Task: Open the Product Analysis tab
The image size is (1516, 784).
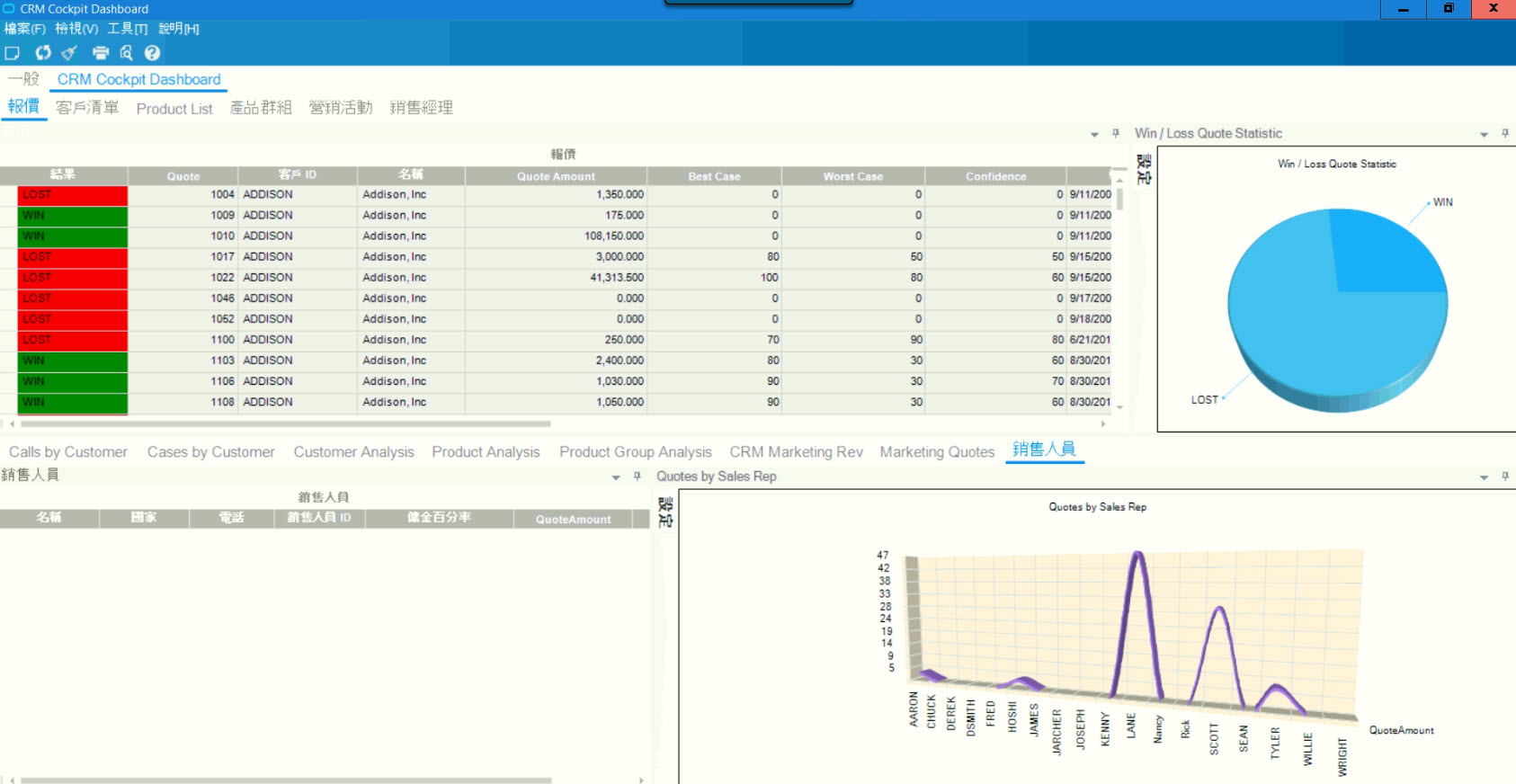Action: (486, 452)
